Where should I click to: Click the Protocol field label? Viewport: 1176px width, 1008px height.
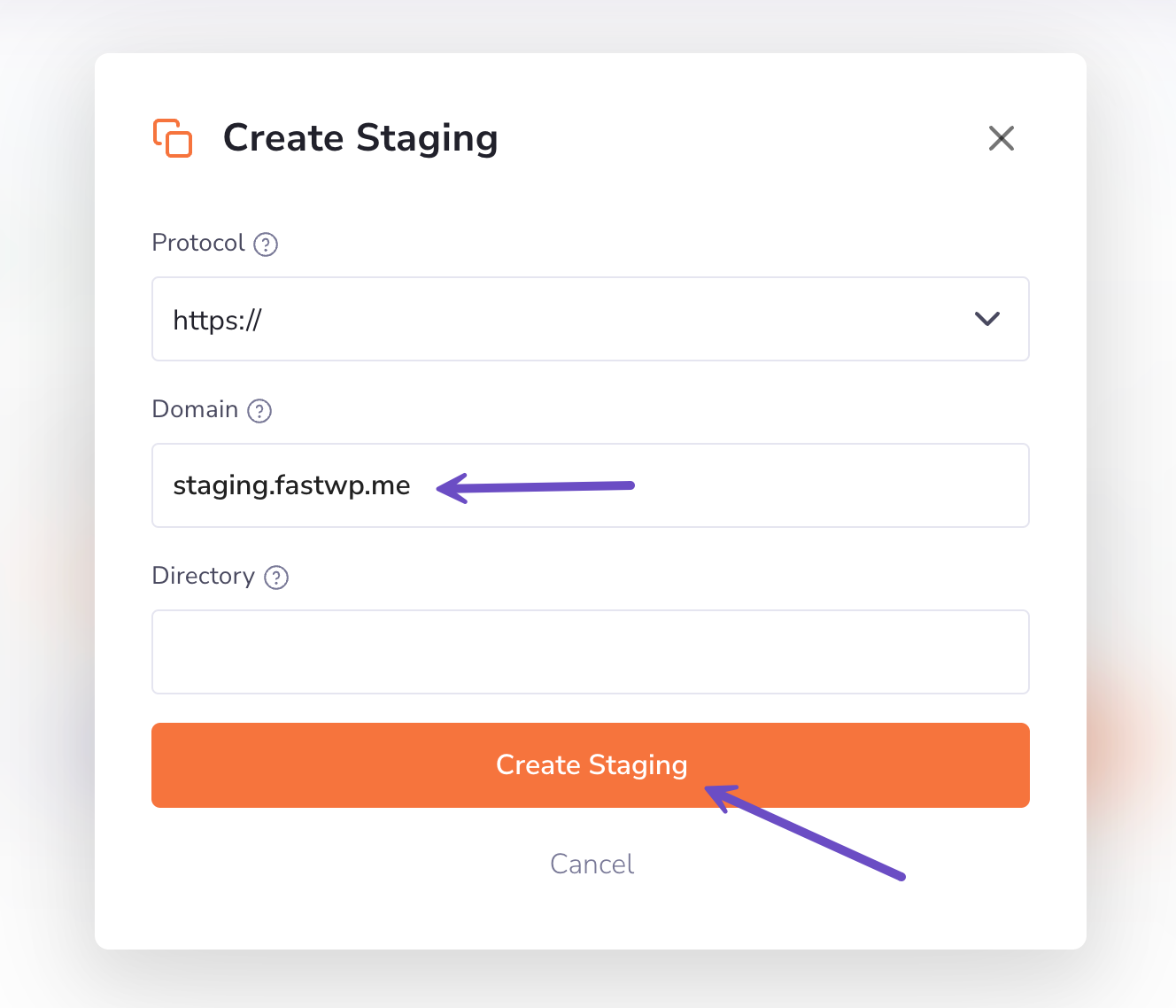[x=198, y=243]
